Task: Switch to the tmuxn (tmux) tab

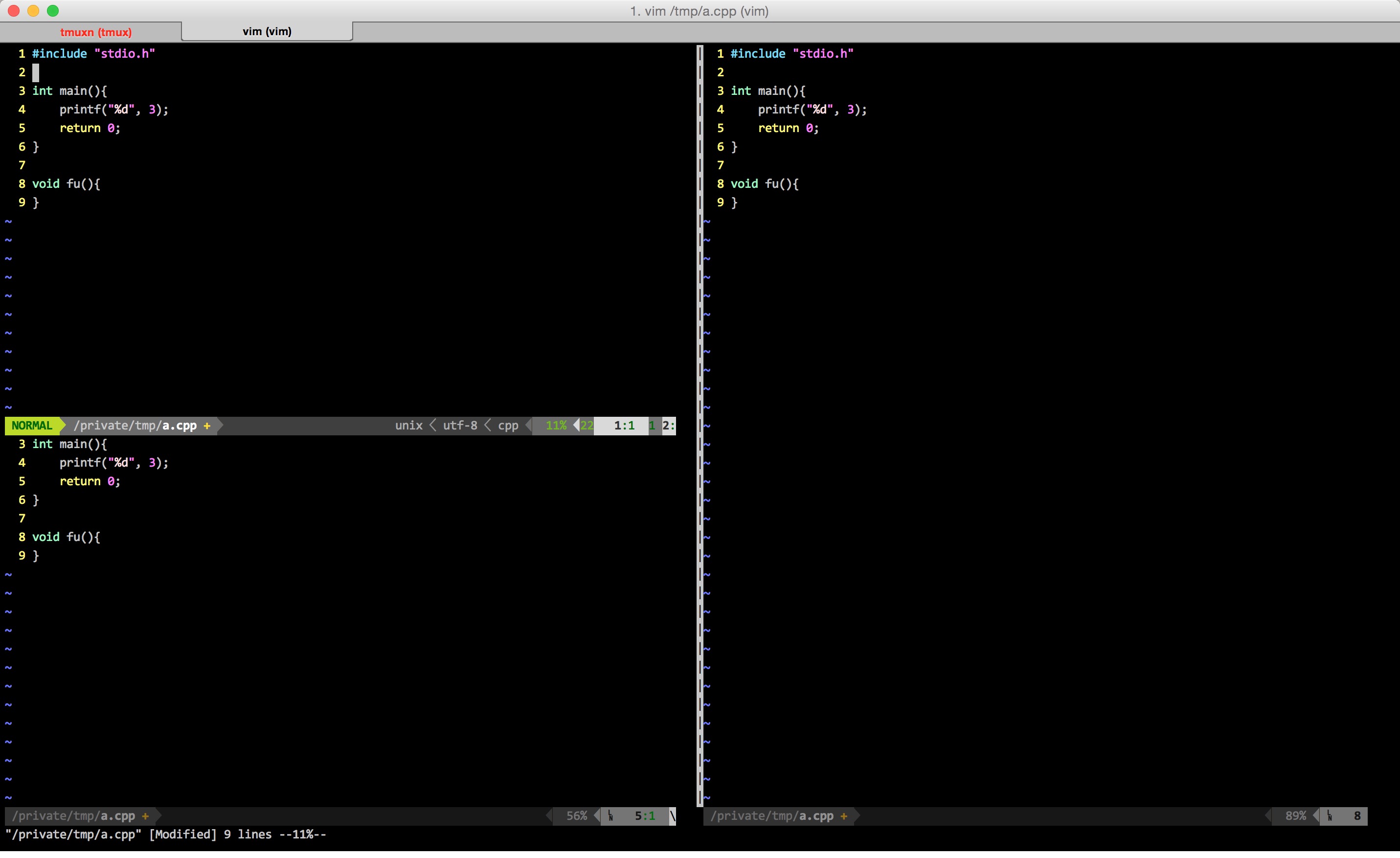Action: tap(96, 32)
